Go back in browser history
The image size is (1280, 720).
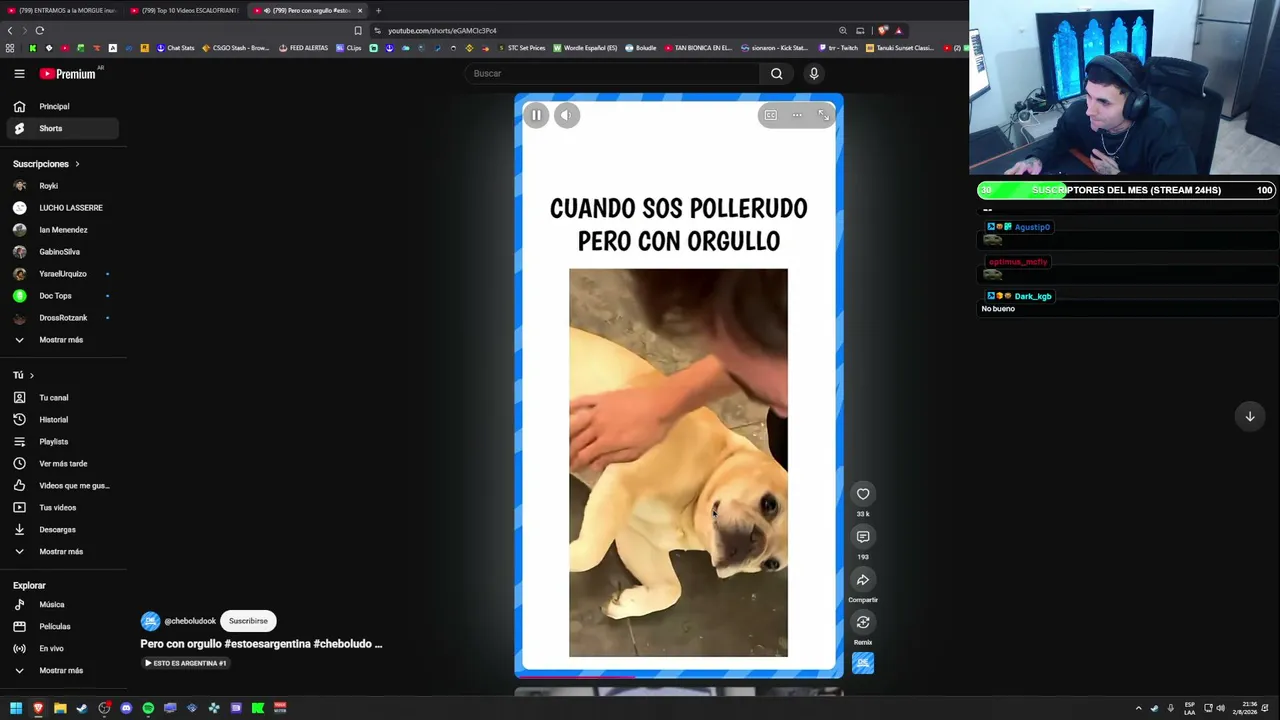pyautogui.click(x=10, y=31)
